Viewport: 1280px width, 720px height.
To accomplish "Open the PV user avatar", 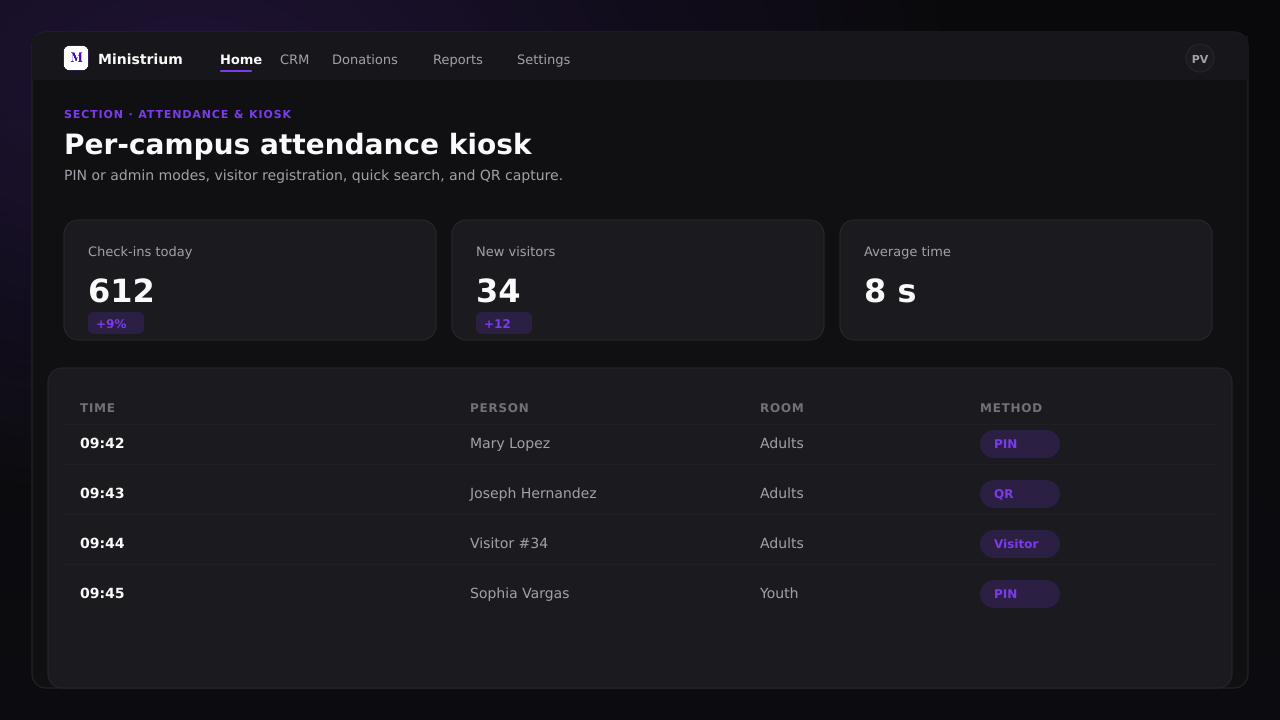I will 1200,58.
